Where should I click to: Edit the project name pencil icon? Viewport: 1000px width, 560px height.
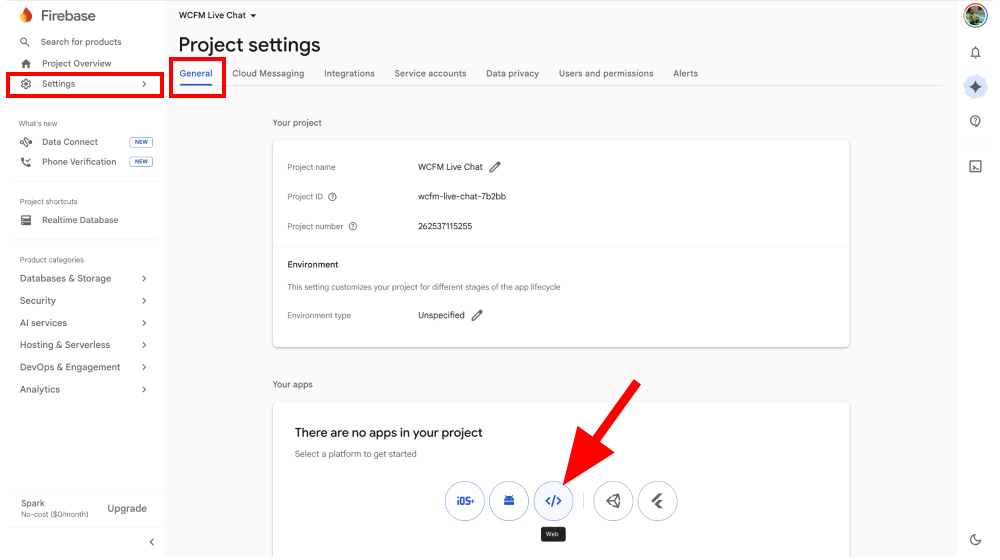point(495,167)
